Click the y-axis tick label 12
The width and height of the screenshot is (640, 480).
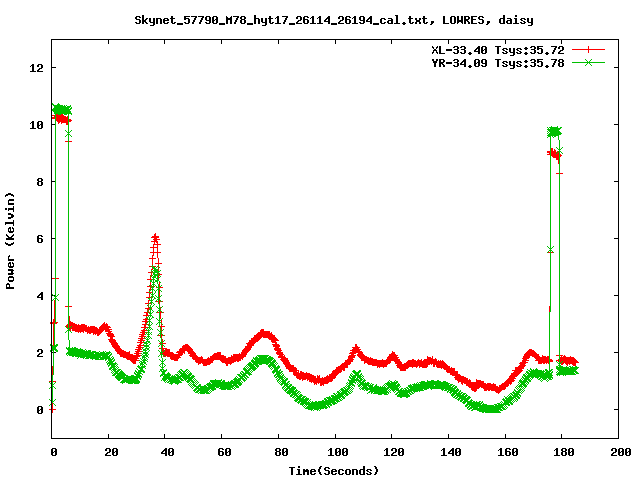(36, 68)
